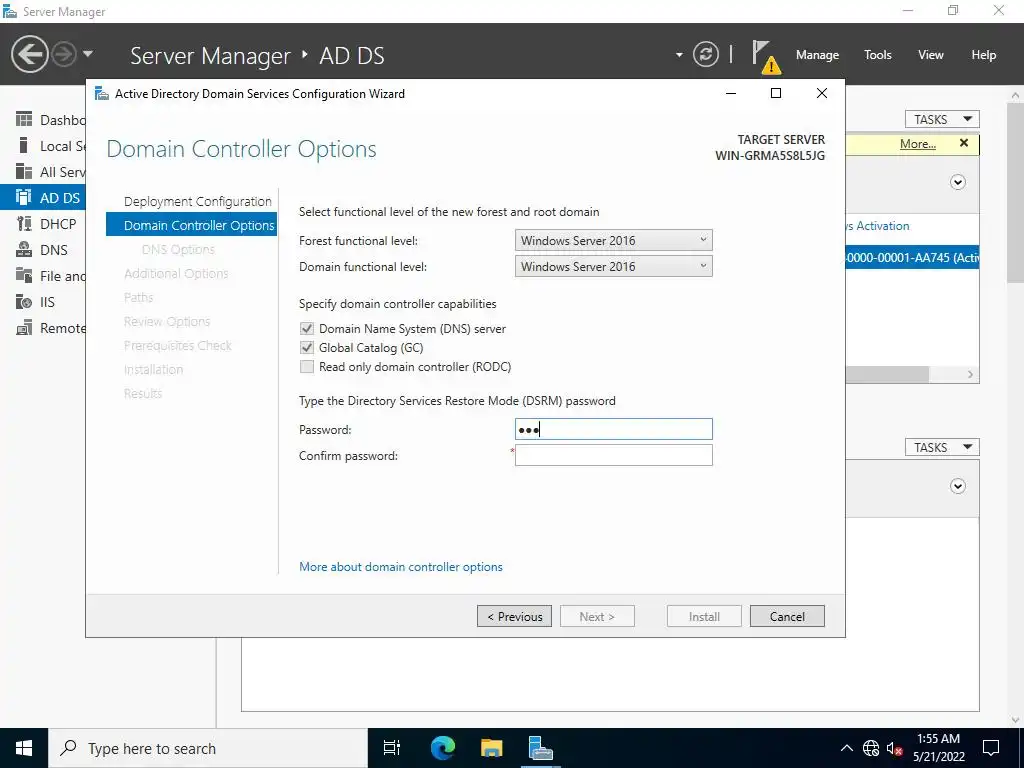Open navigation history dropdown arrow
Viewport: 1024px width, 768px height.
click(x=88, y=54)
